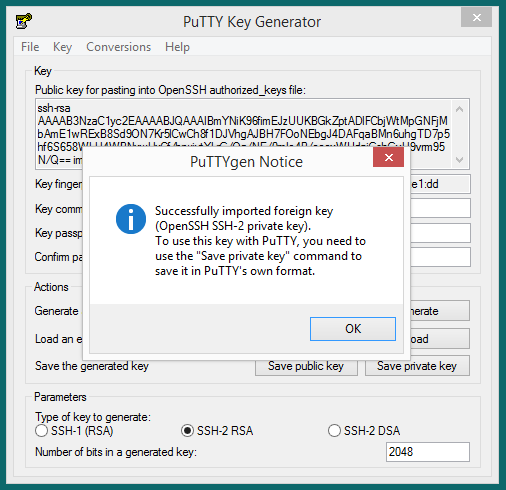This screenshot has height=490, width=506.
Task: Click the blue information icon in the notice
Action: 131,219
